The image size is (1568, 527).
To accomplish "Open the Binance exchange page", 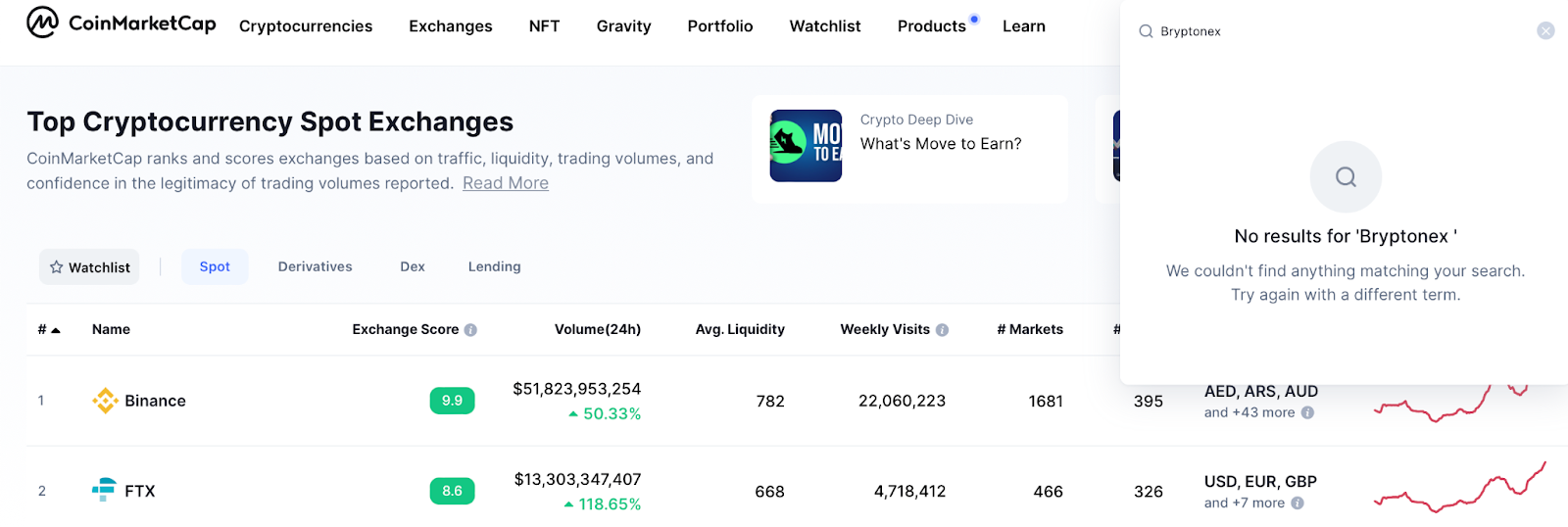I will [x=155, y=401].
